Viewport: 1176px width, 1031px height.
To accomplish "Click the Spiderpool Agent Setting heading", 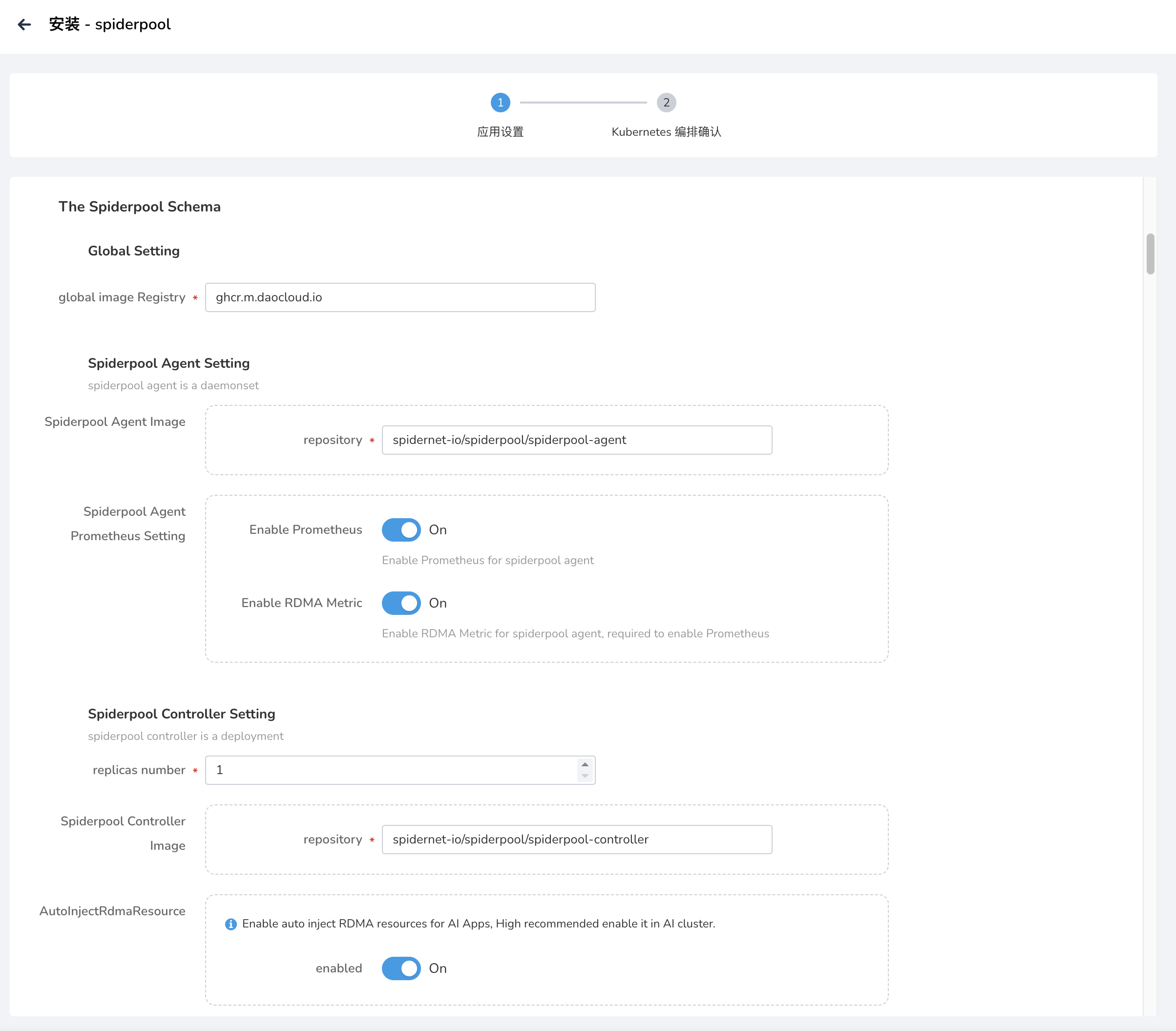I will point(168,363).
